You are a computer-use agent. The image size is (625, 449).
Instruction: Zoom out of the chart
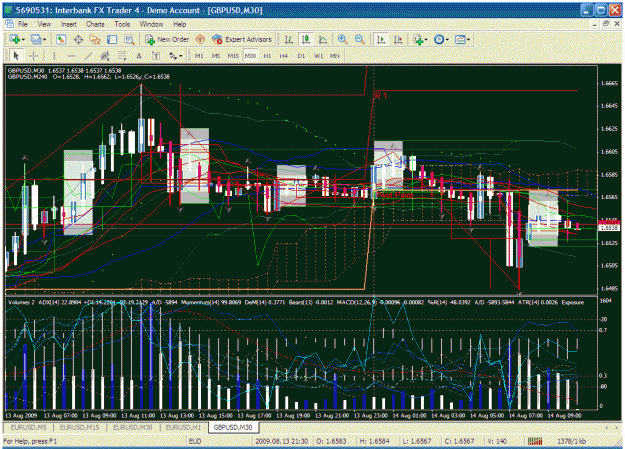tap(360, 39)
